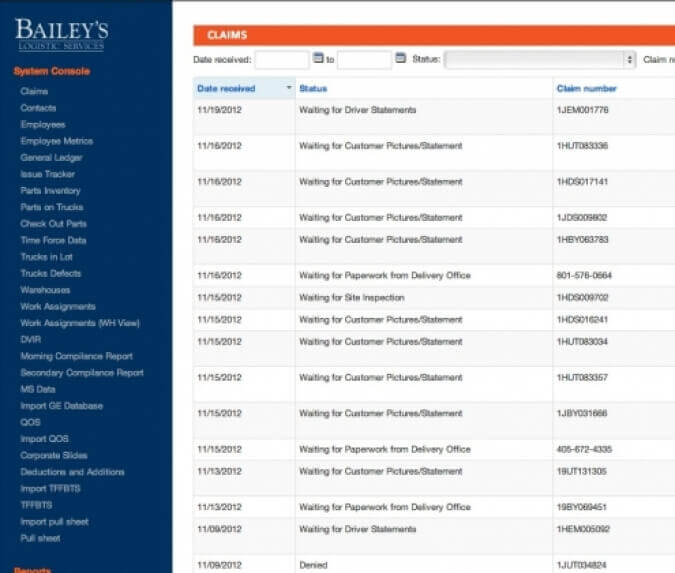Sort claims by the Status column header
The image size is (675, 573).
point(313,89)
